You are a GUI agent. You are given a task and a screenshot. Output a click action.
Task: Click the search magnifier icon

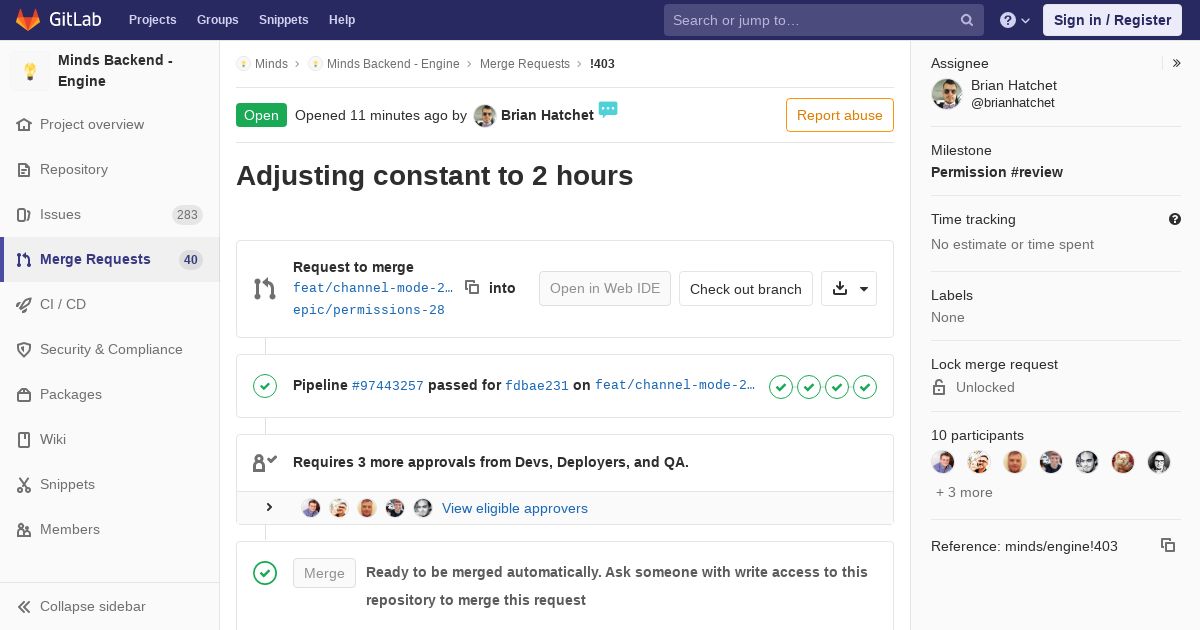click(x=967, y=20)
